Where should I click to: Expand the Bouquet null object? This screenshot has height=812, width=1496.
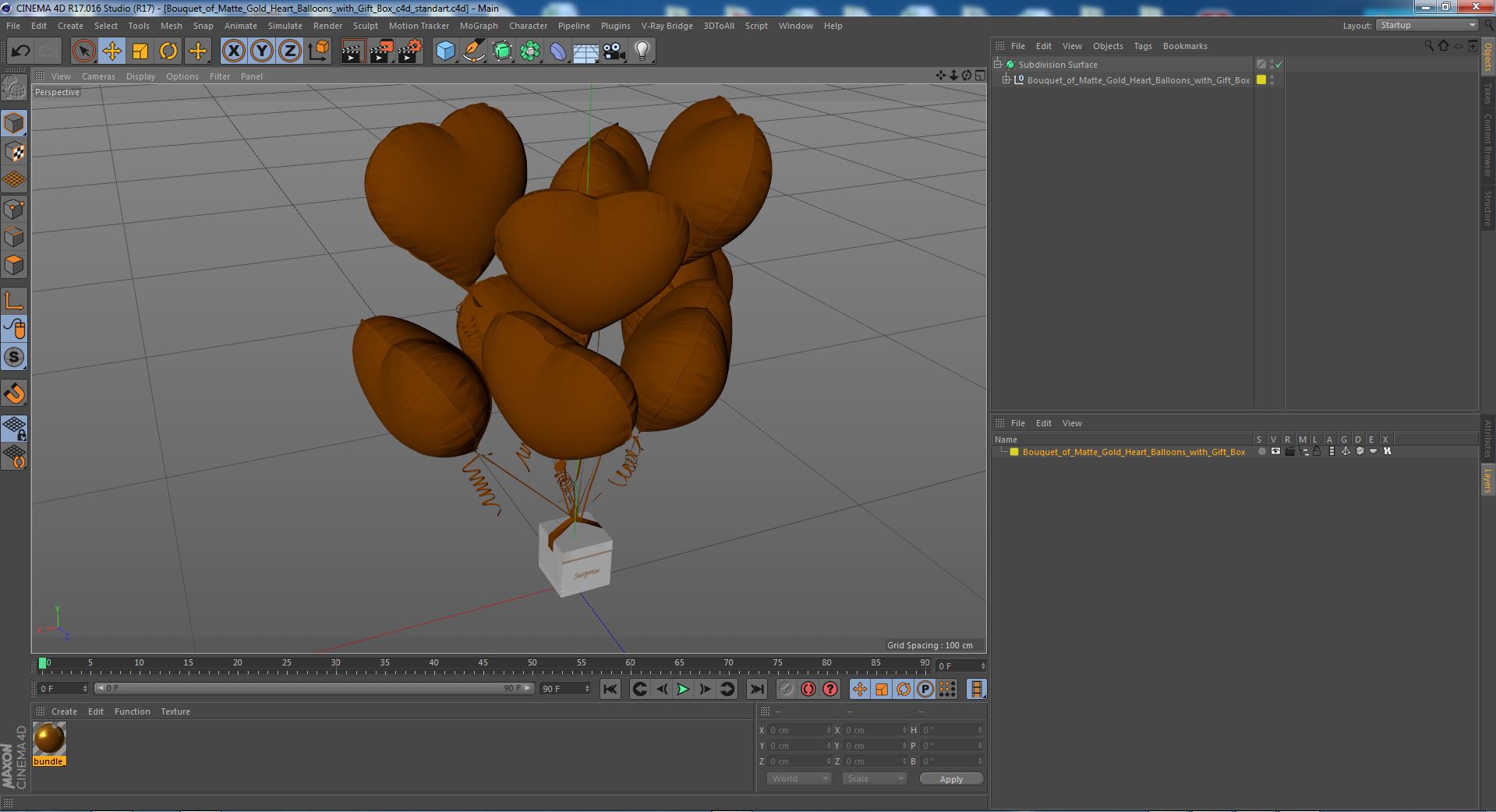(x=1006, y=80)
